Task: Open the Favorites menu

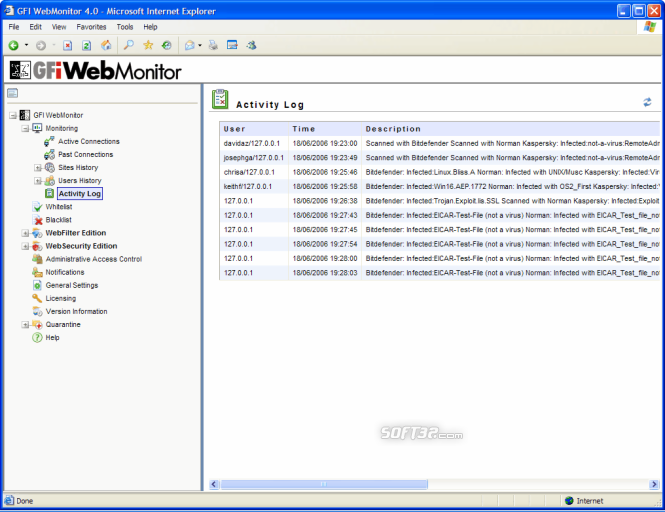Action: tap(91, 27)
